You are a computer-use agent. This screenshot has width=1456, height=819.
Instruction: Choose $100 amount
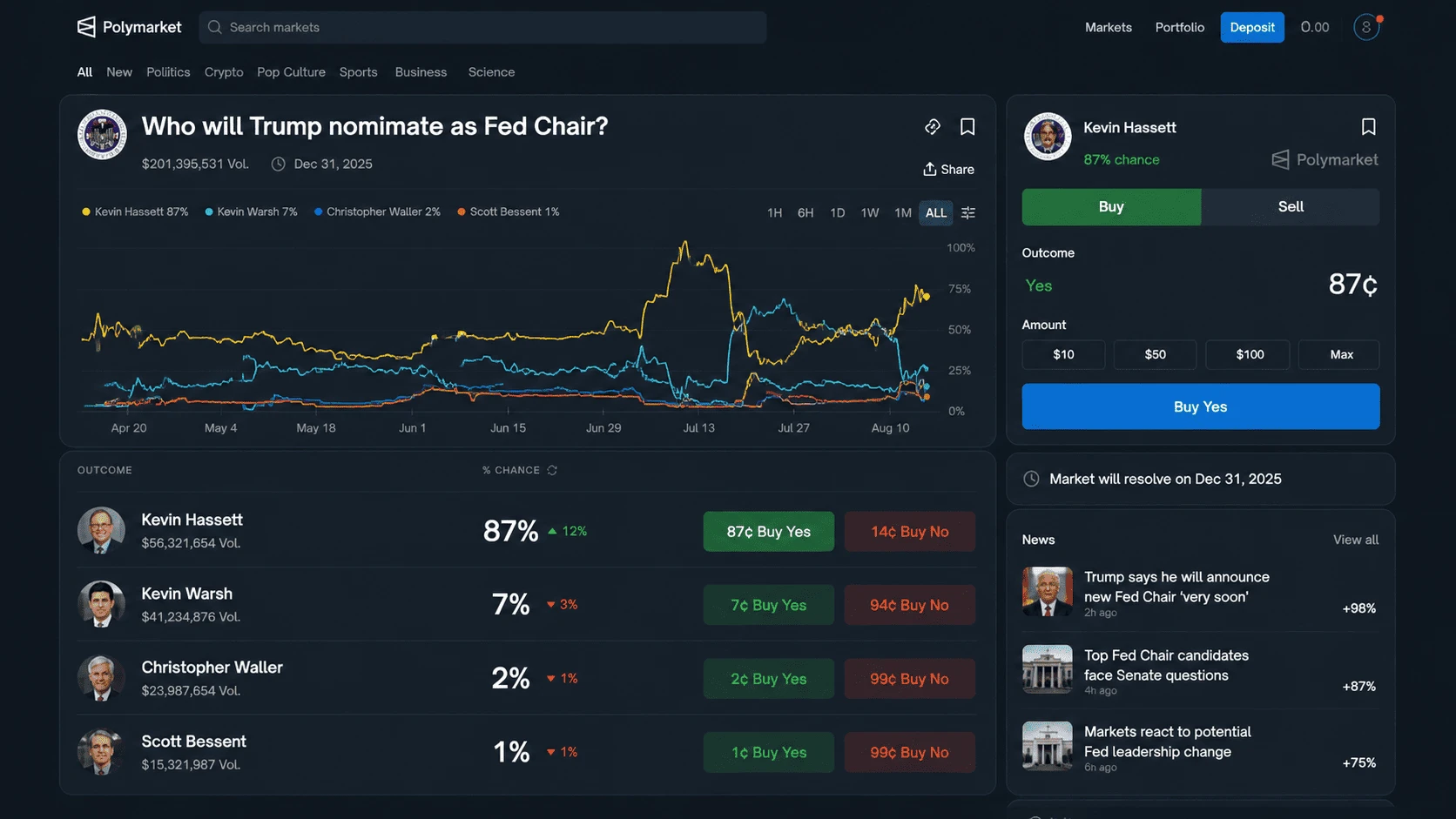tap(1250, 354)
